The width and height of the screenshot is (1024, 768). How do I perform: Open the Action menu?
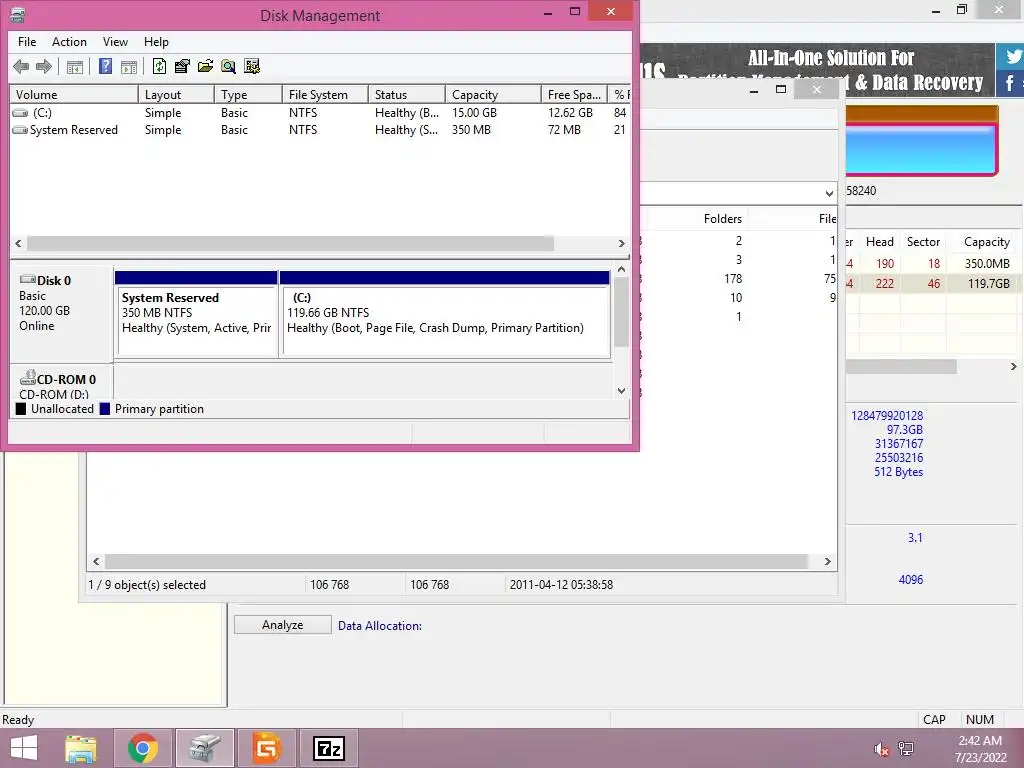pyautogui.click(x=69, y=42)
